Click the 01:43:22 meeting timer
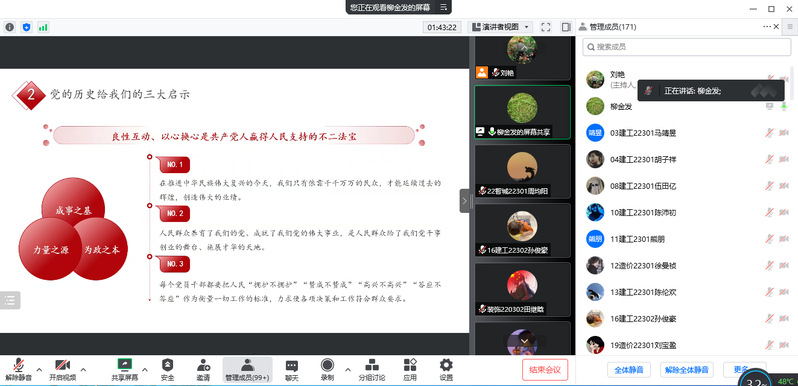 pyautogui.click(x=442, y=27)
